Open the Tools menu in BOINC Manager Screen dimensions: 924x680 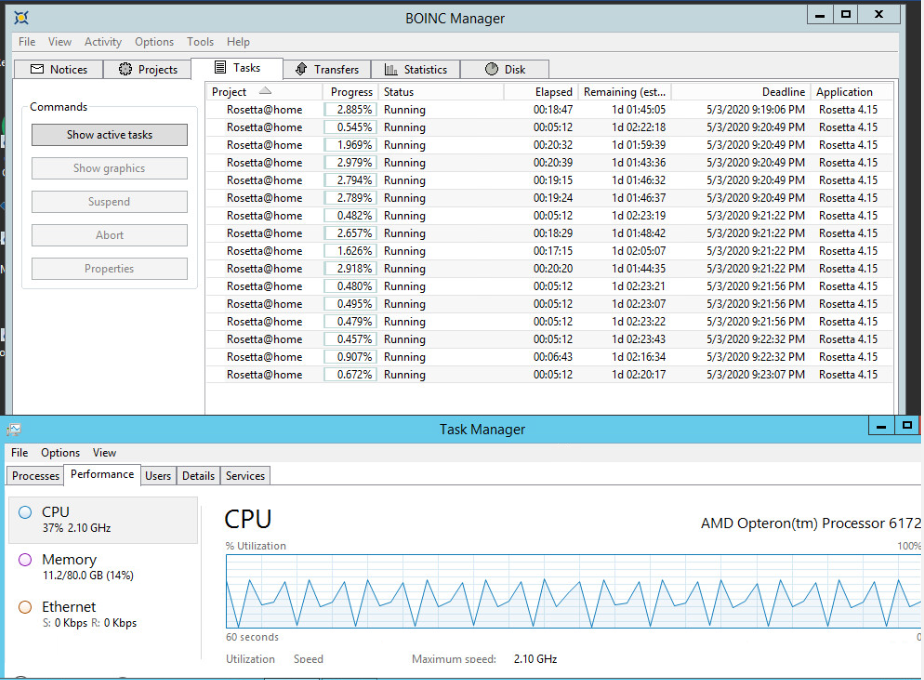tap(200, 42)
